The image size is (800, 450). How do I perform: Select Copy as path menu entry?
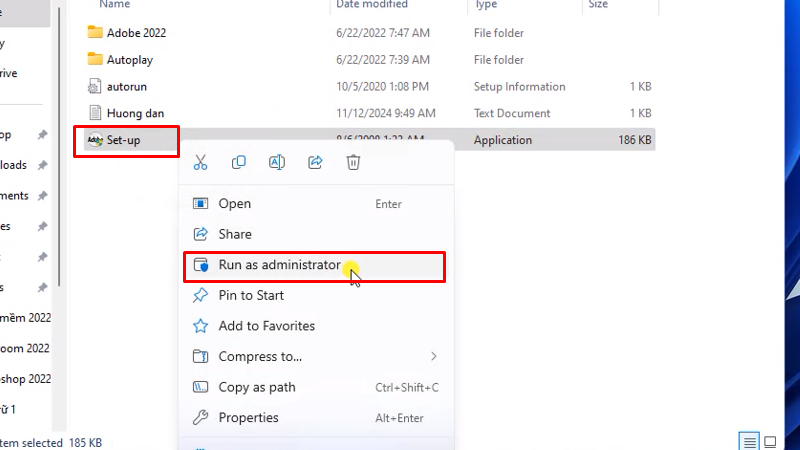tap(256, 387)
